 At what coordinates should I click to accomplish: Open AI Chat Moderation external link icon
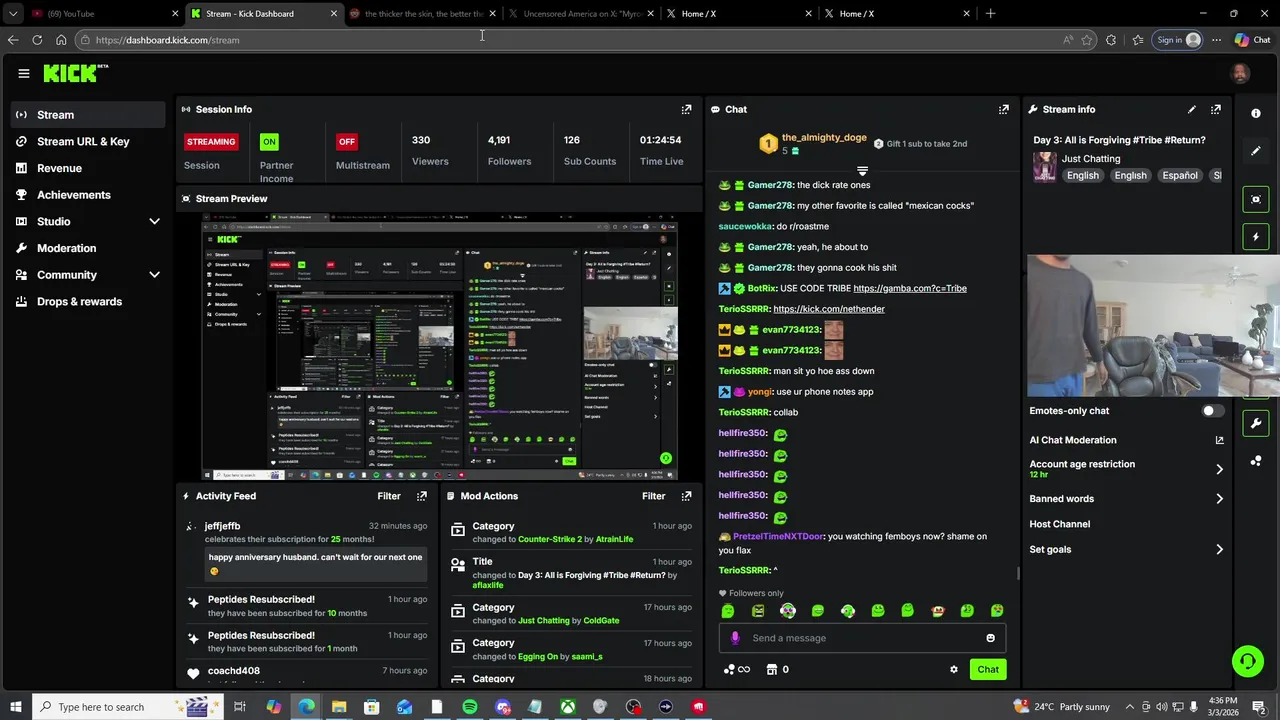click(1219, 440)
